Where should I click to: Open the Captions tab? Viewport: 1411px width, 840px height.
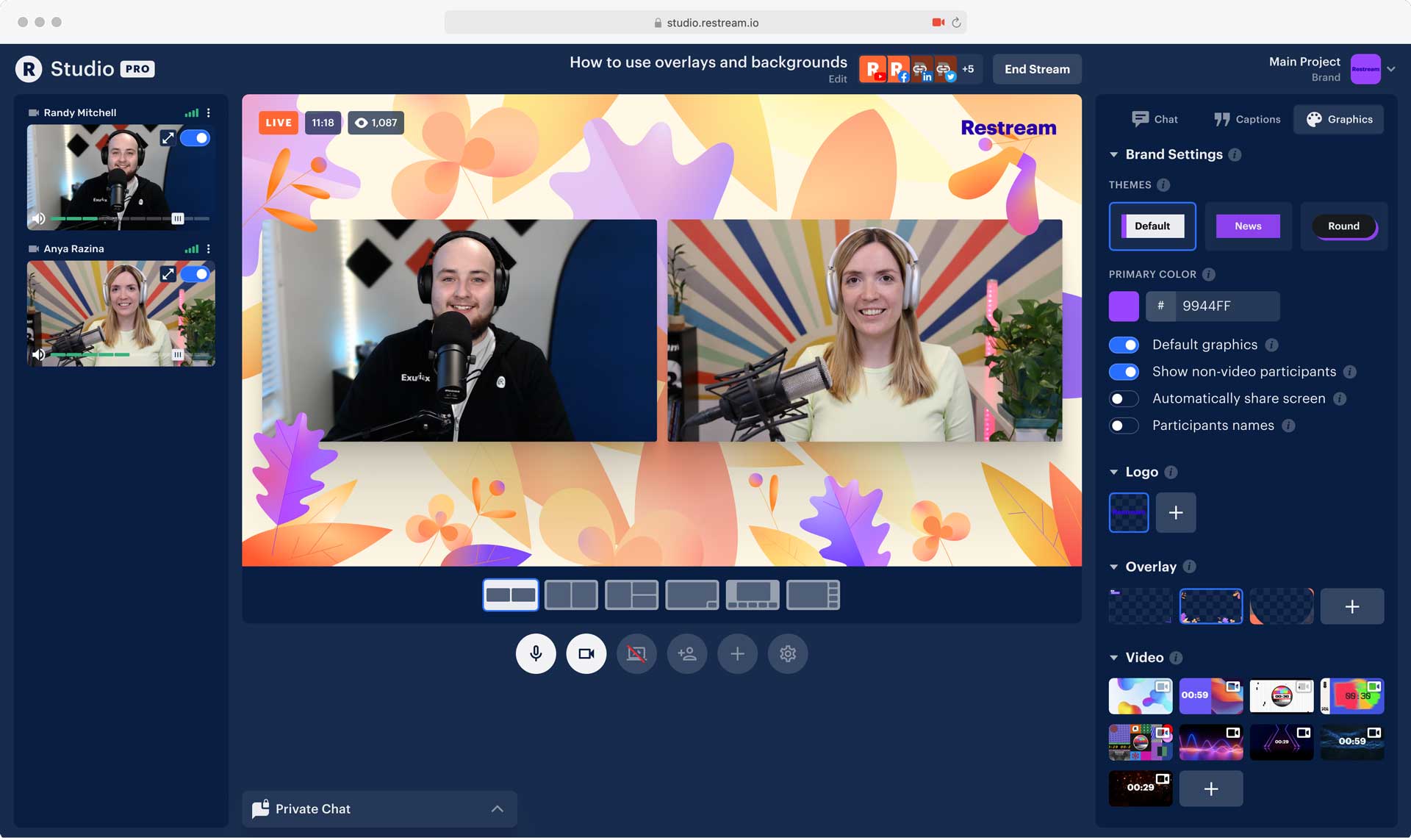(x=1247, y=119)
